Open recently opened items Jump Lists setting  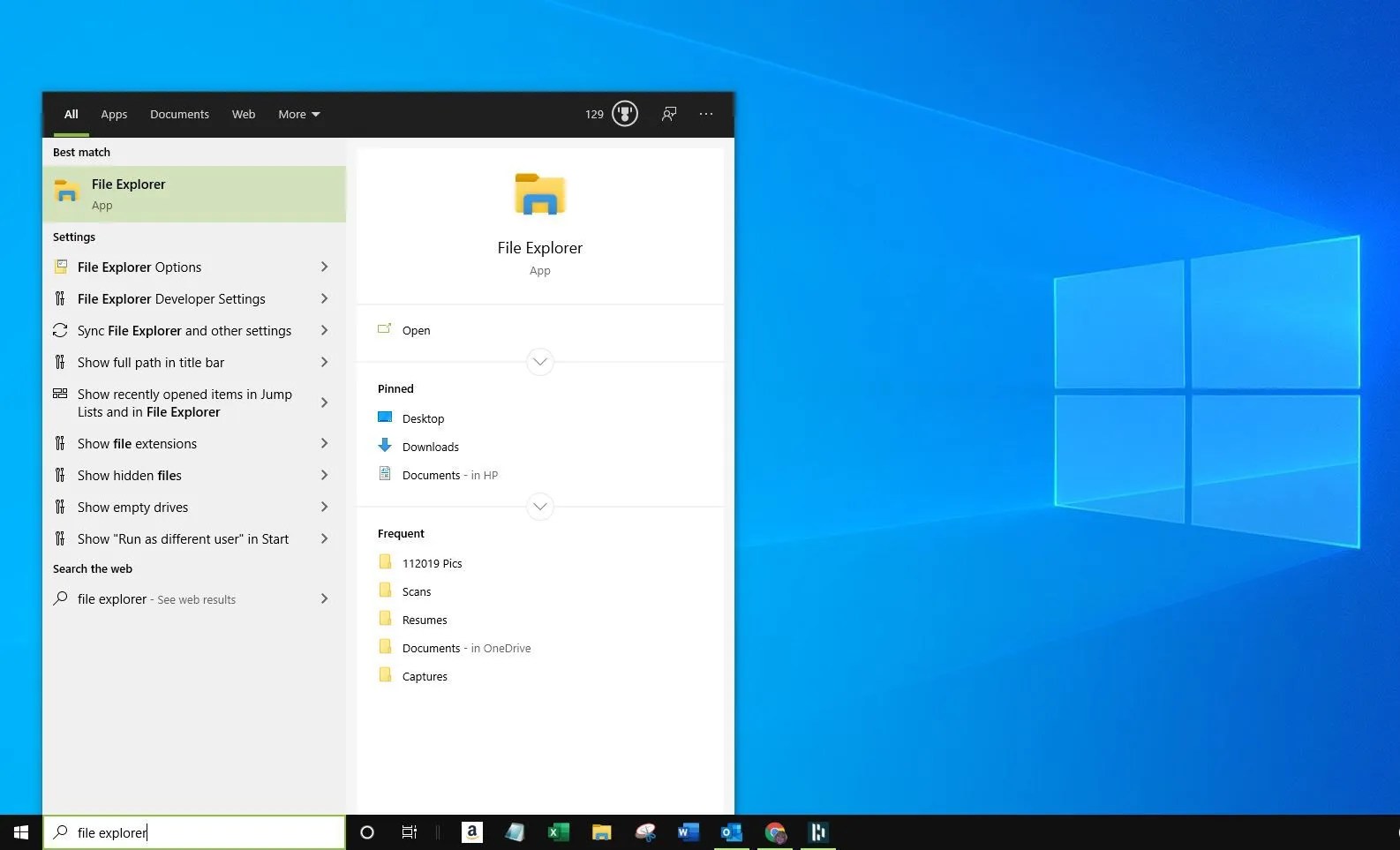(194, 402)
